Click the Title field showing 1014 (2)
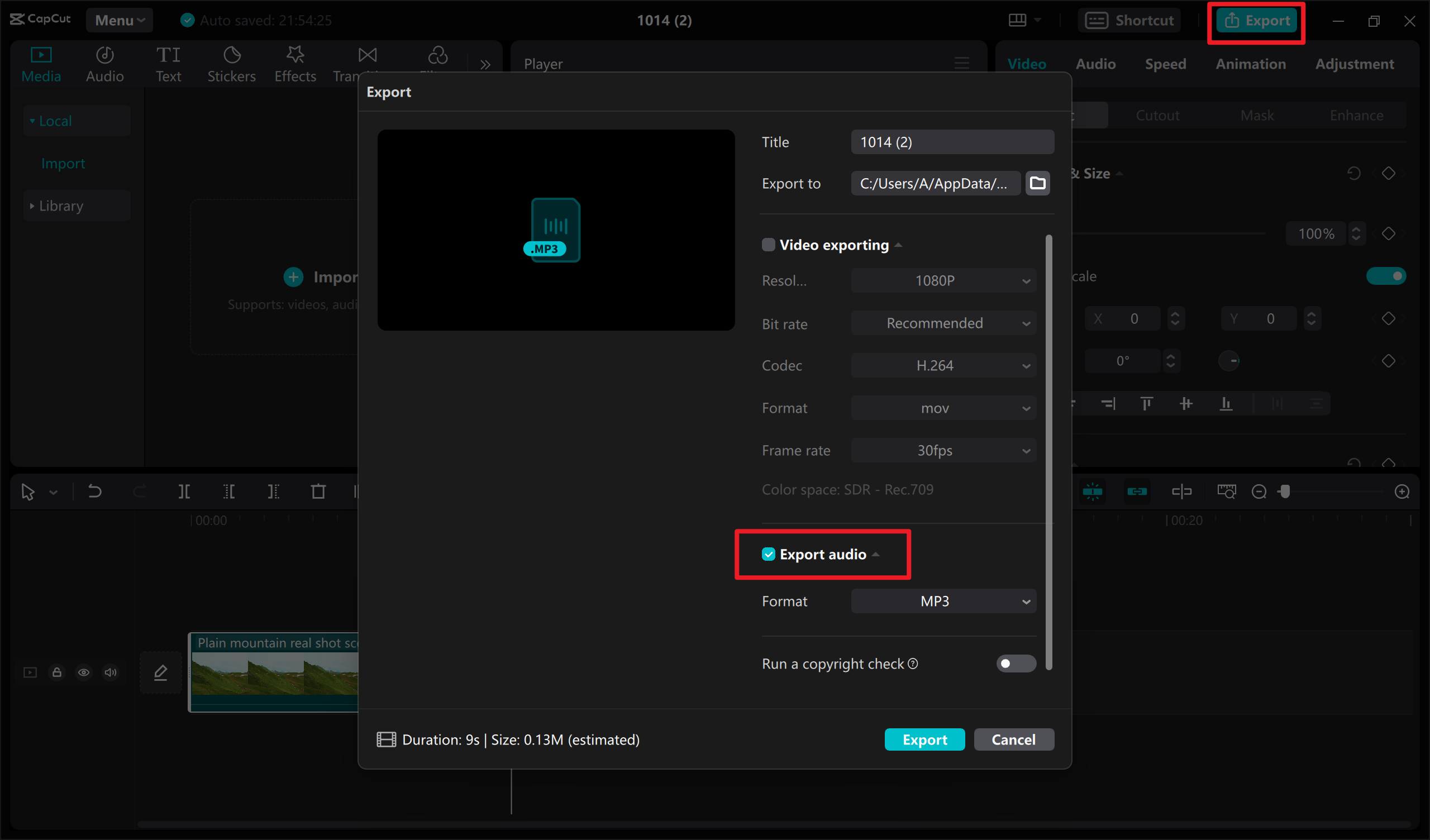Screen dimensions: 1430x840 click(x=952, y=141)
